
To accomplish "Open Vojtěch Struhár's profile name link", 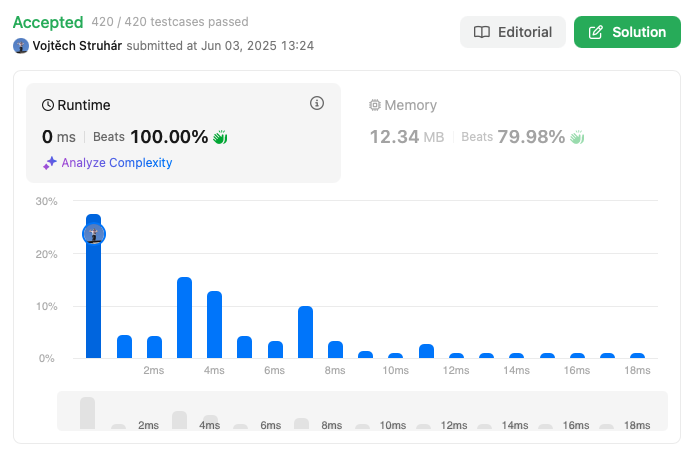I will click(77, 46).
